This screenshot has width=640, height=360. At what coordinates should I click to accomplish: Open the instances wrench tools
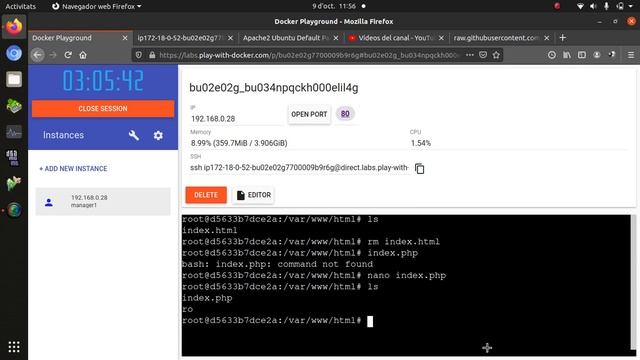(134, 135)
